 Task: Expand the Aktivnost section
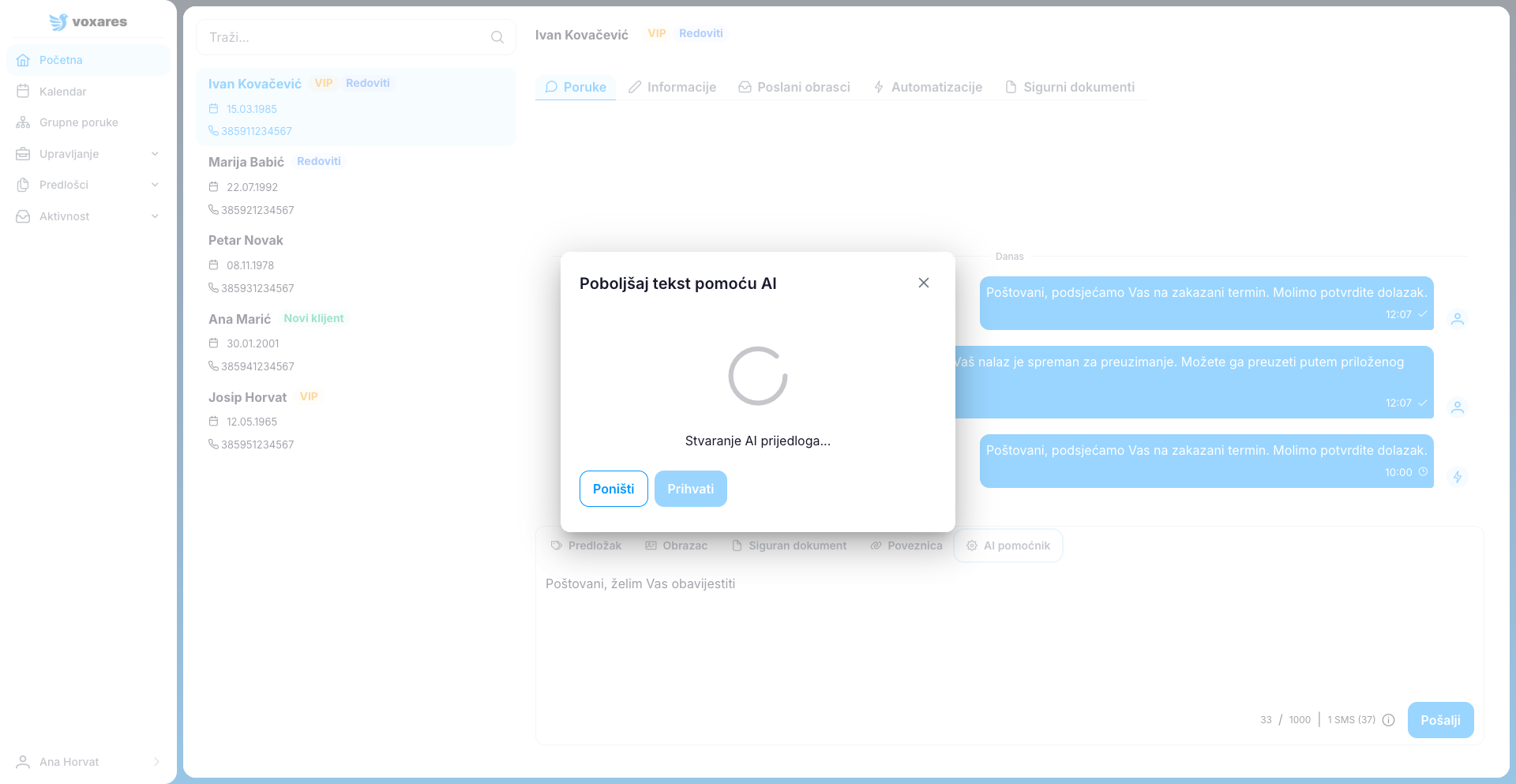pyautogui.click(x=87, y=216)
